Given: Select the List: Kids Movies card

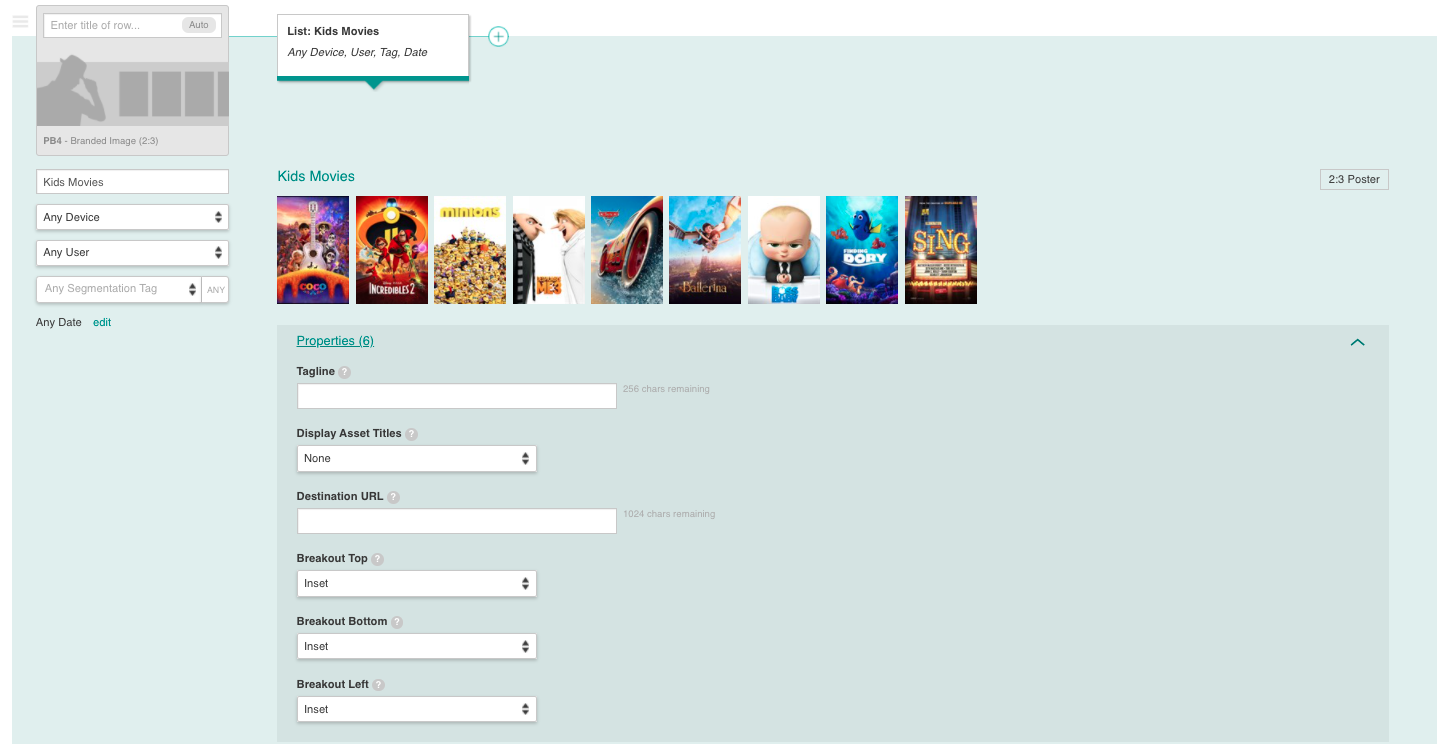Looking at the screenshot, I should click(x=373, y=47).
